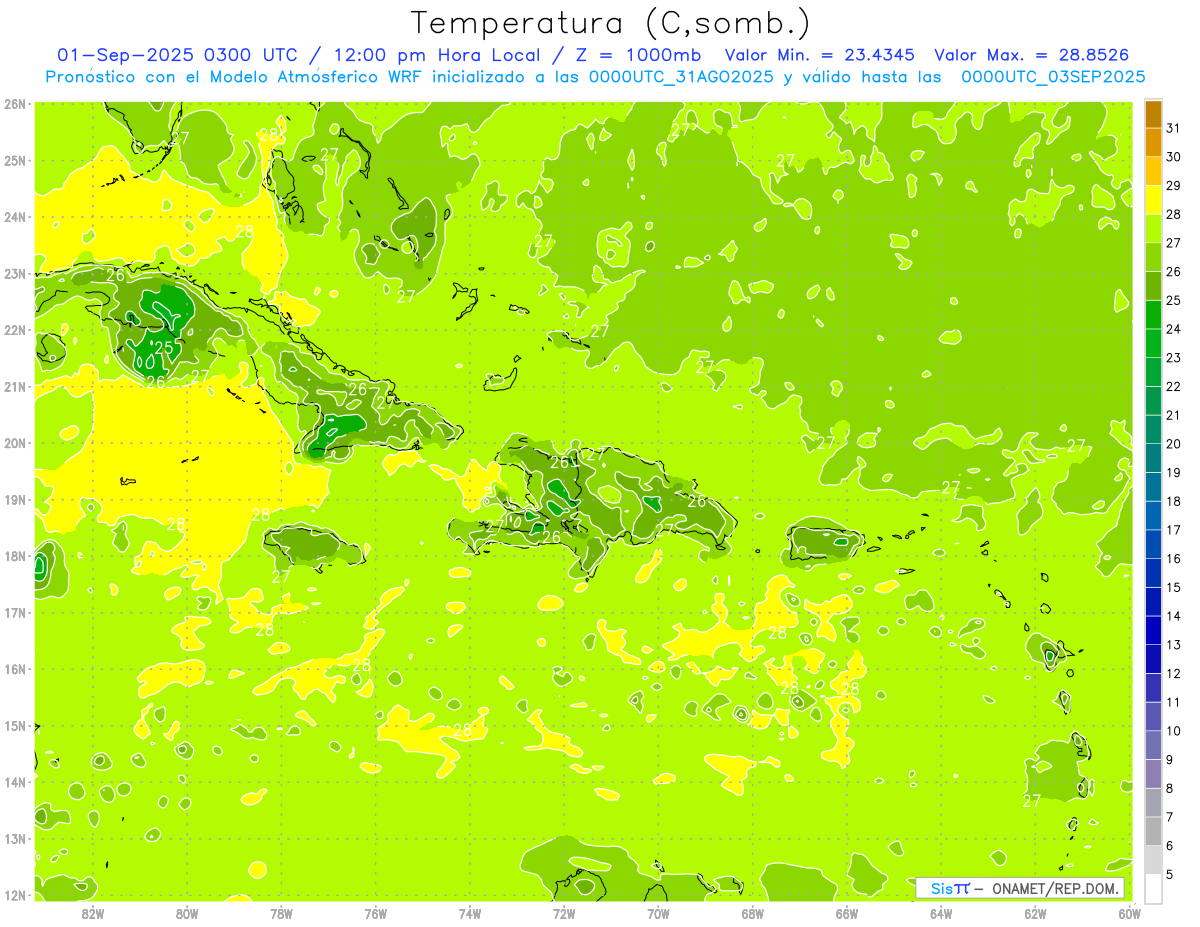The height and width of the screenshot is (927, 1200).
Task: Pick the teal legend swatch between 19 and 20
Action: pos(1153,457)
